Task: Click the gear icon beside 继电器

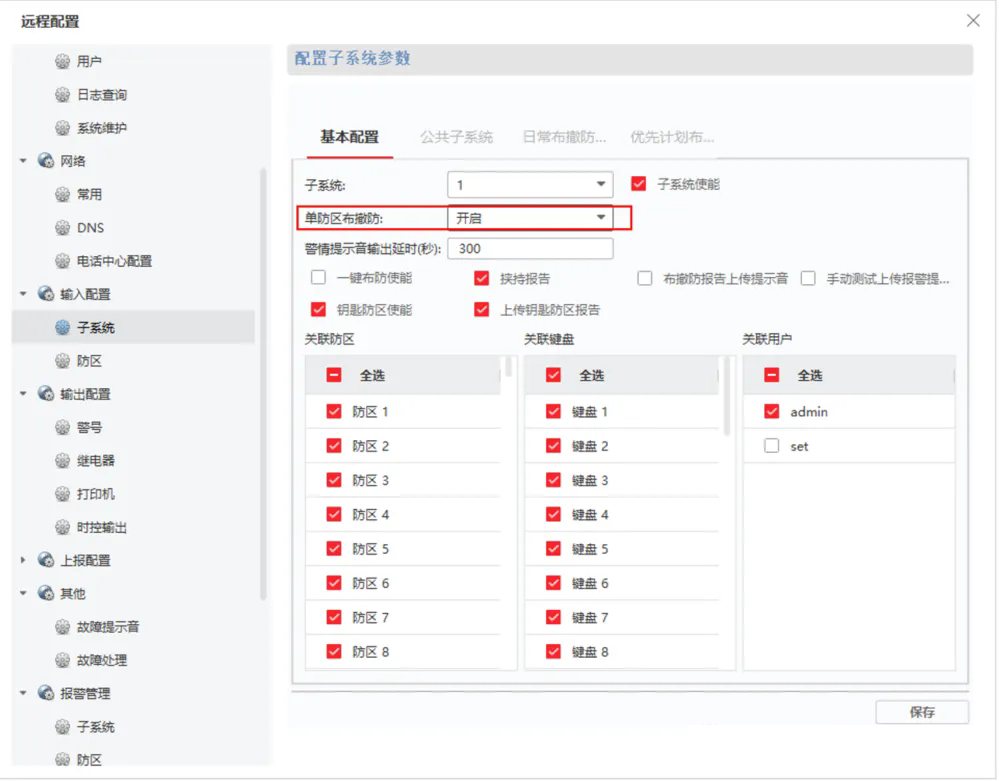Action: pyautogui.click(x=62, y=461)
